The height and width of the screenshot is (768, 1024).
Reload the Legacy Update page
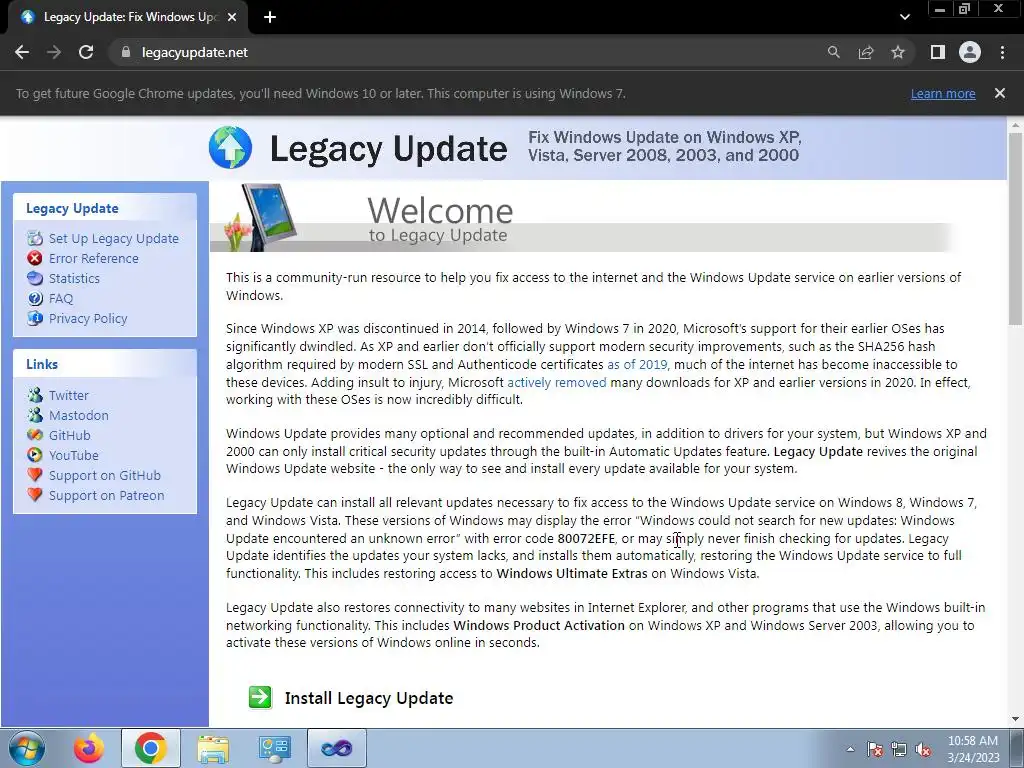coord(86,52)
